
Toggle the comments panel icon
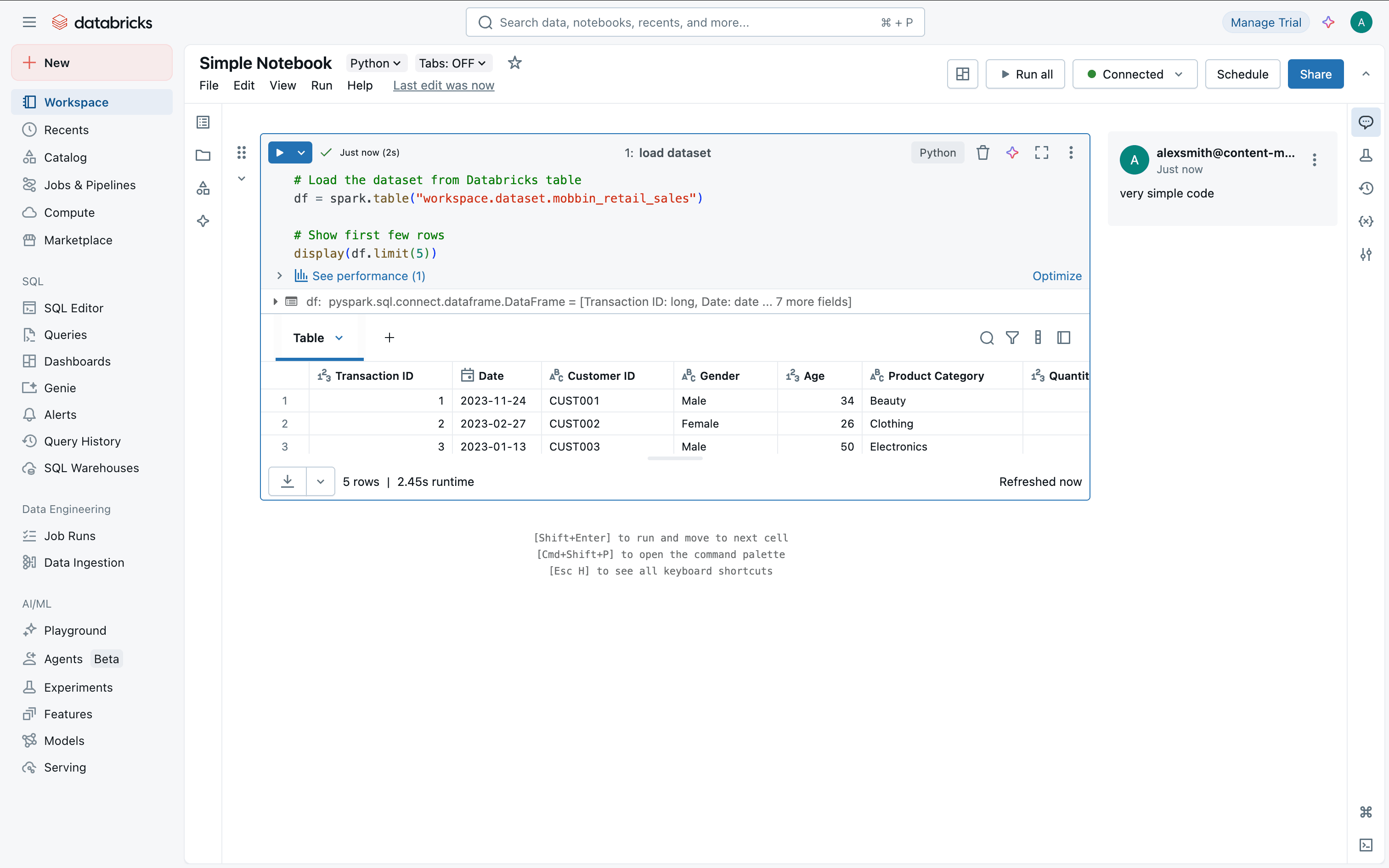pos(1366,122)
